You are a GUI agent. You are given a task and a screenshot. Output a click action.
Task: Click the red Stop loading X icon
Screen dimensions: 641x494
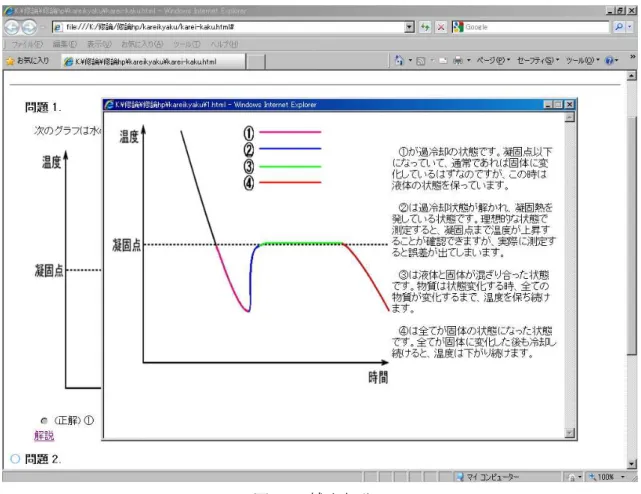(441, 27)
